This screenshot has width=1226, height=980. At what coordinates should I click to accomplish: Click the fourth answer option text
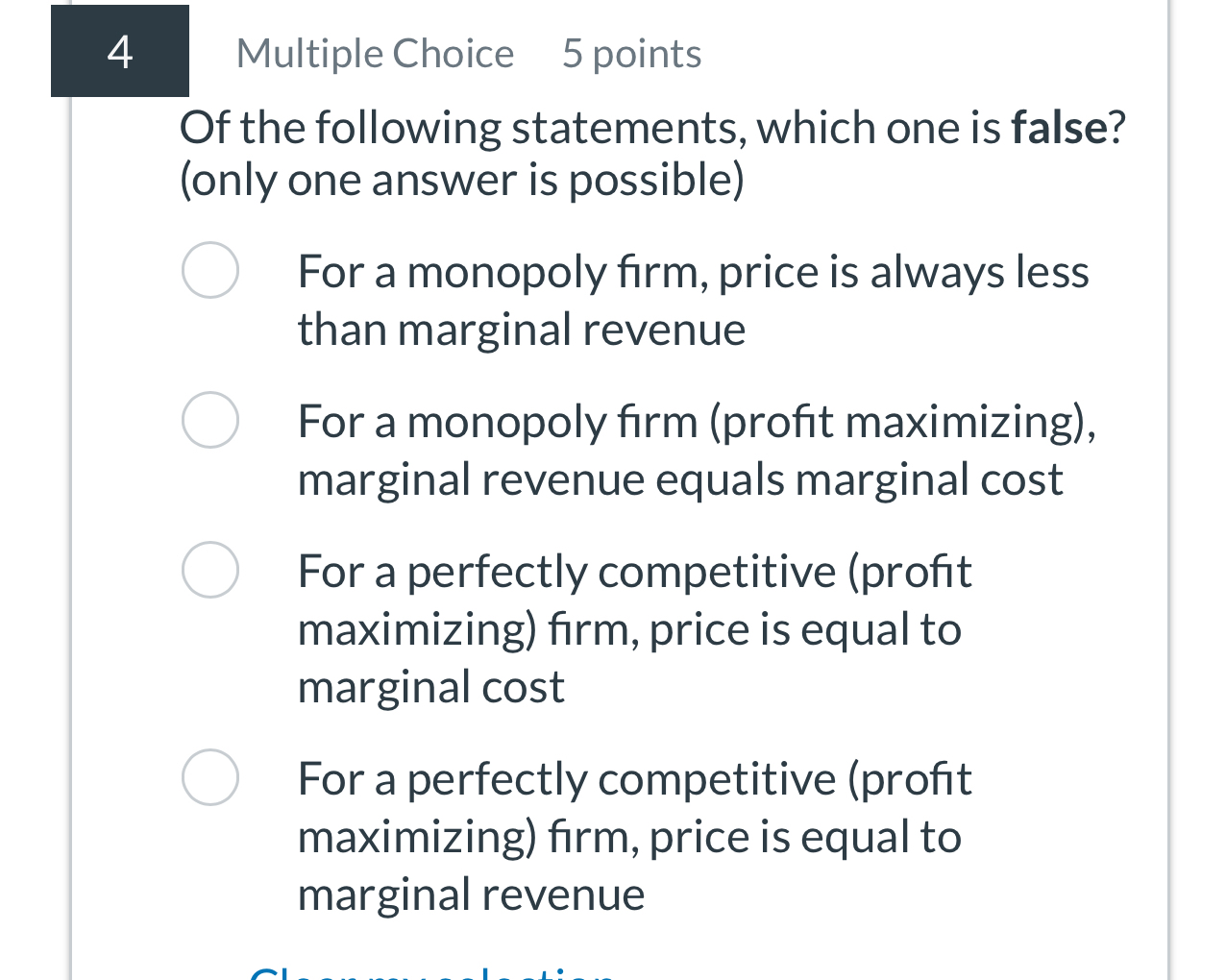pos(634,836)
